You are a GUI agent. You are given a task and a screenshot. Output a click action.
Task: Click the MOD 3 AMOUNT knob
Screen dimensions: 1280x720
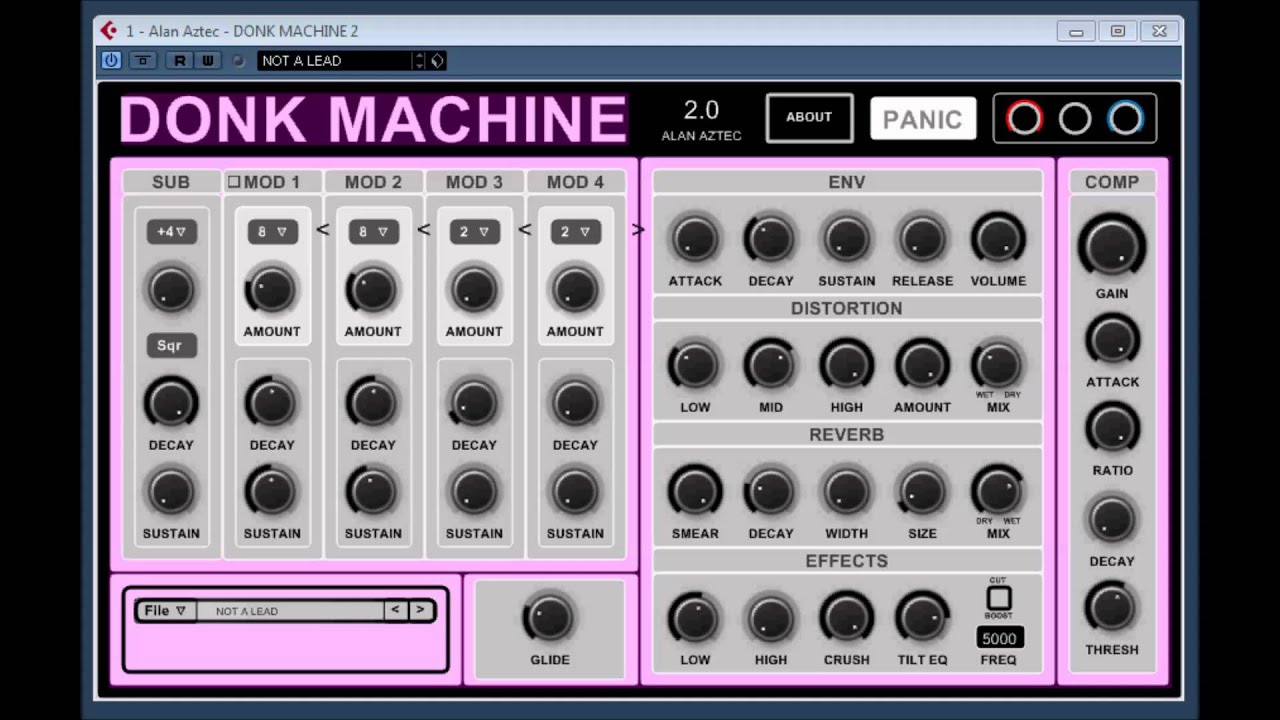click(x=474, y=289)
